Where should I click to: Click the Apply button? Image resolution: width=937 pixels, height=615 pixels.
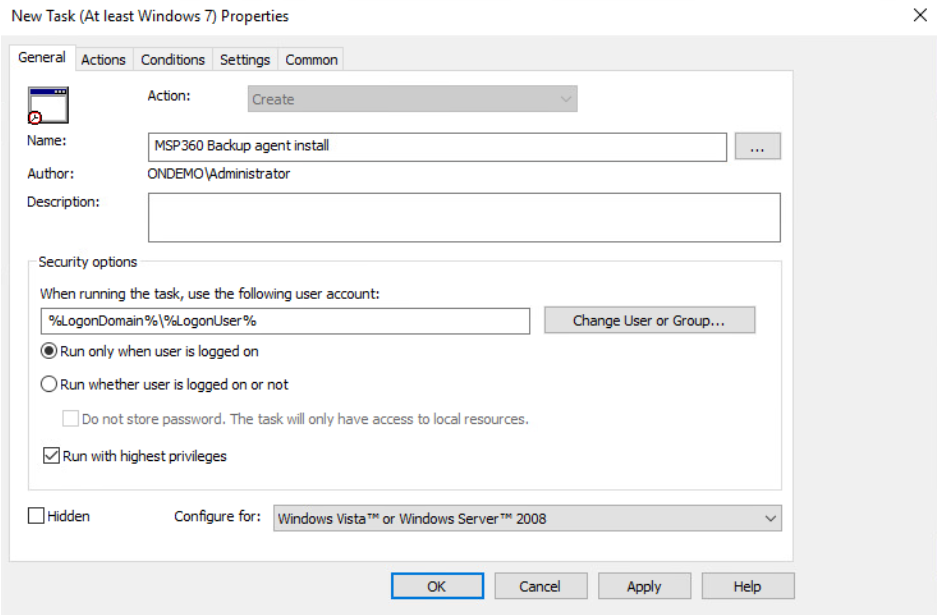pyautogui.click(x=644, y=586)
